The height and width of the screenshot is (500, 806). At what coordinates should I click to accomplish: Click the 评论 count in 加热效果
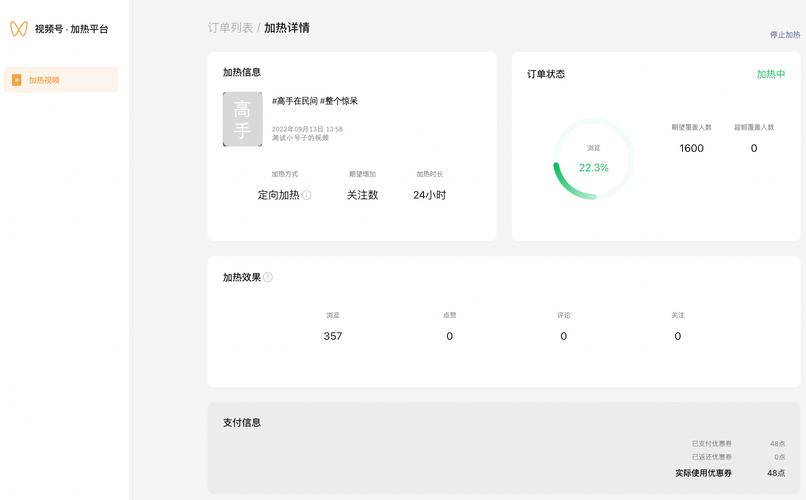click(x=563, y=336)
